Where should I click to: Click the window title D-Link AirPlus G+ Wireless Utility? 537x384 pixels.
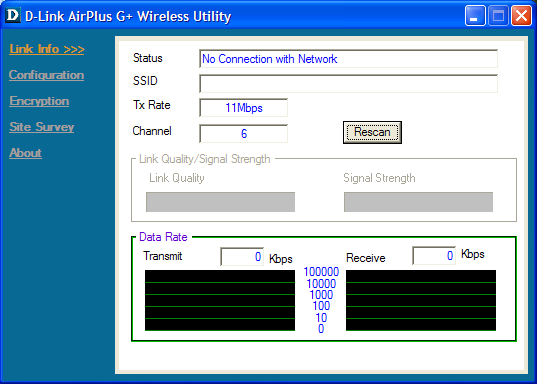click(128, 16)
